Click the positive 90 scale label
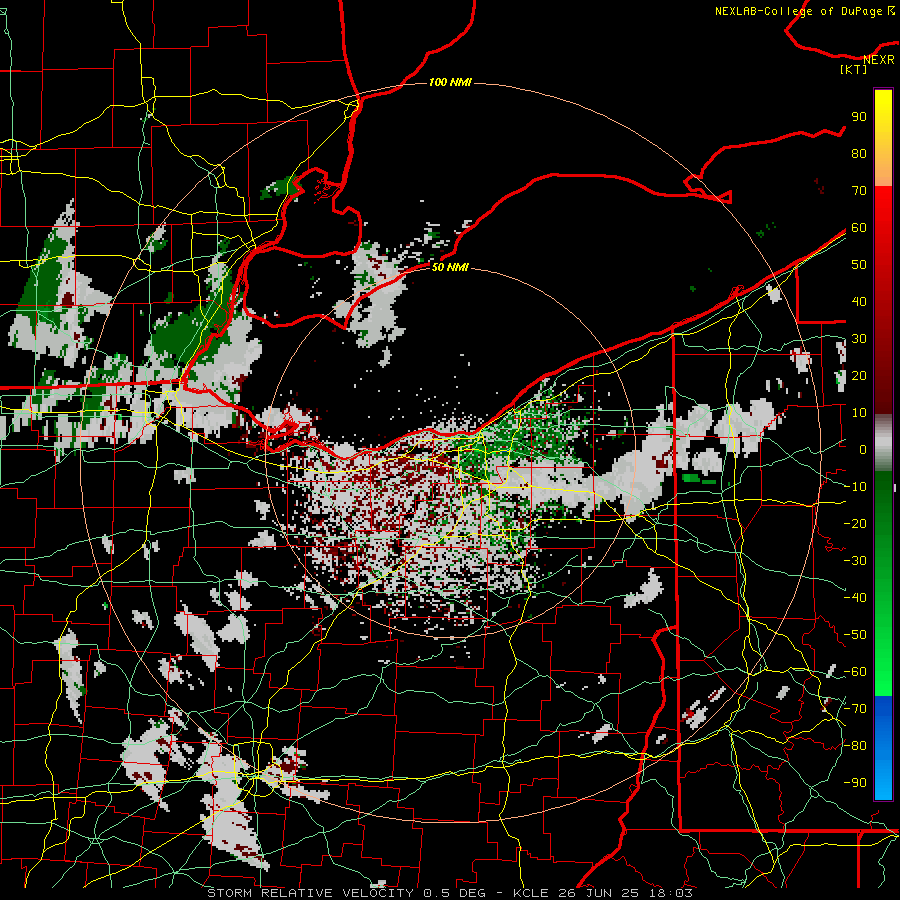 859,116
